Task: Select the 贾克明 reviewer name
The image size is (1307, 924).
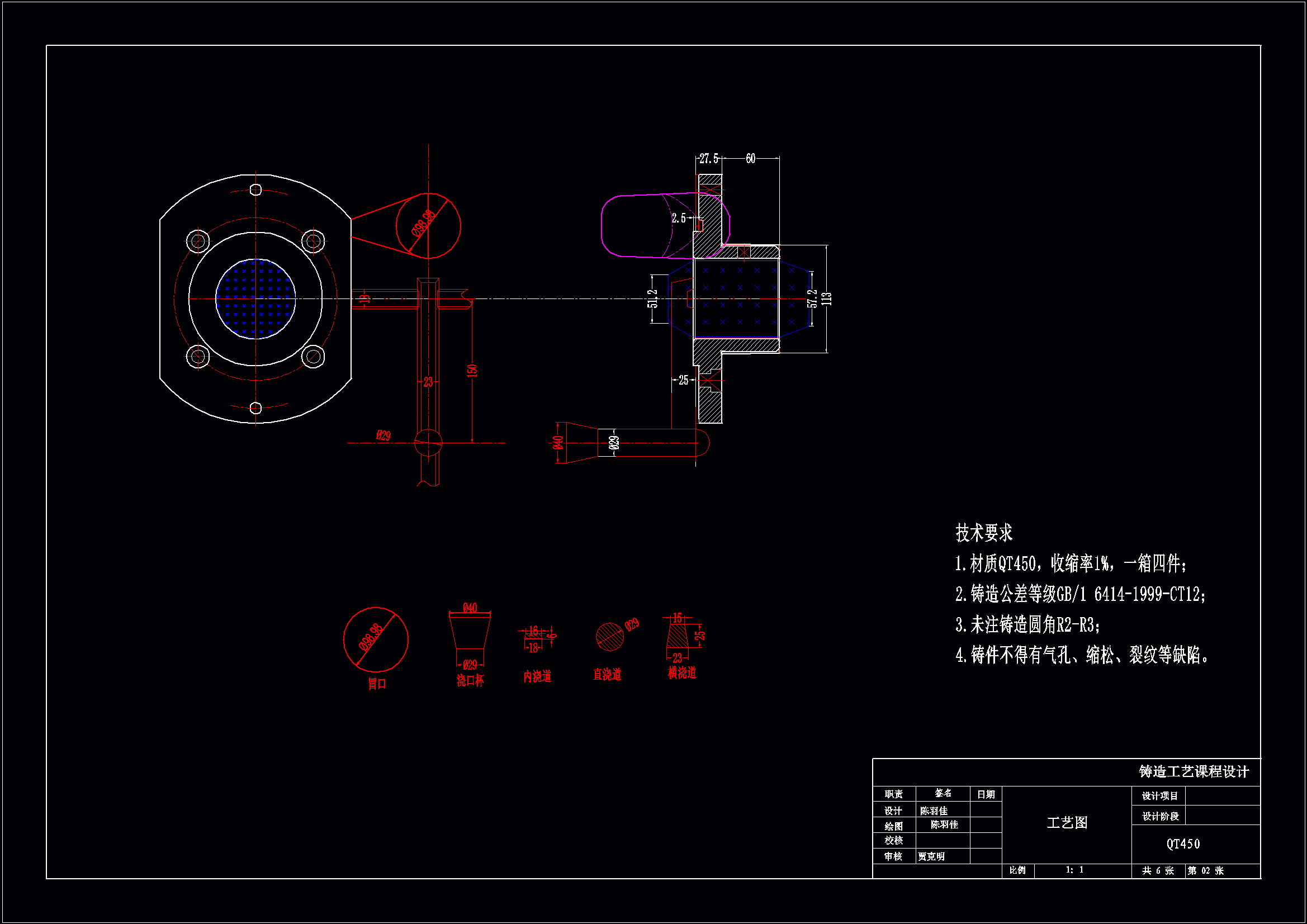Action: (x=931, y=856)
